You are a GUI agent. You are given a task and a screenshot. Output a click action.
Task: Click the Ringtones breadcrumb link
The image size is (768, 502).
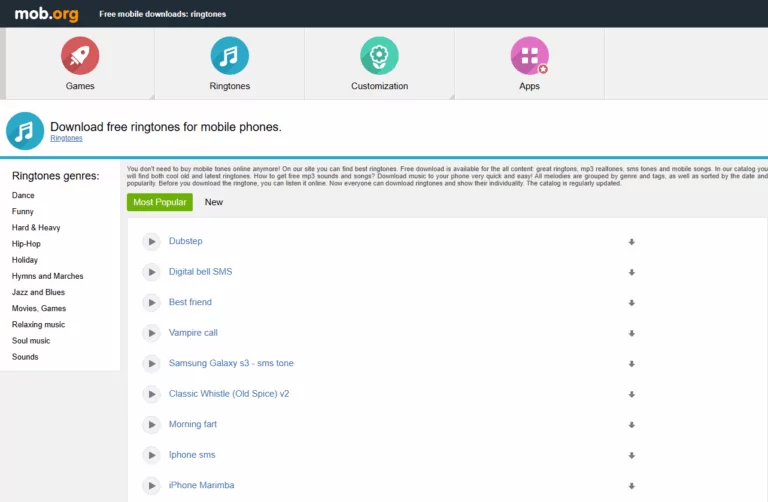66,139
